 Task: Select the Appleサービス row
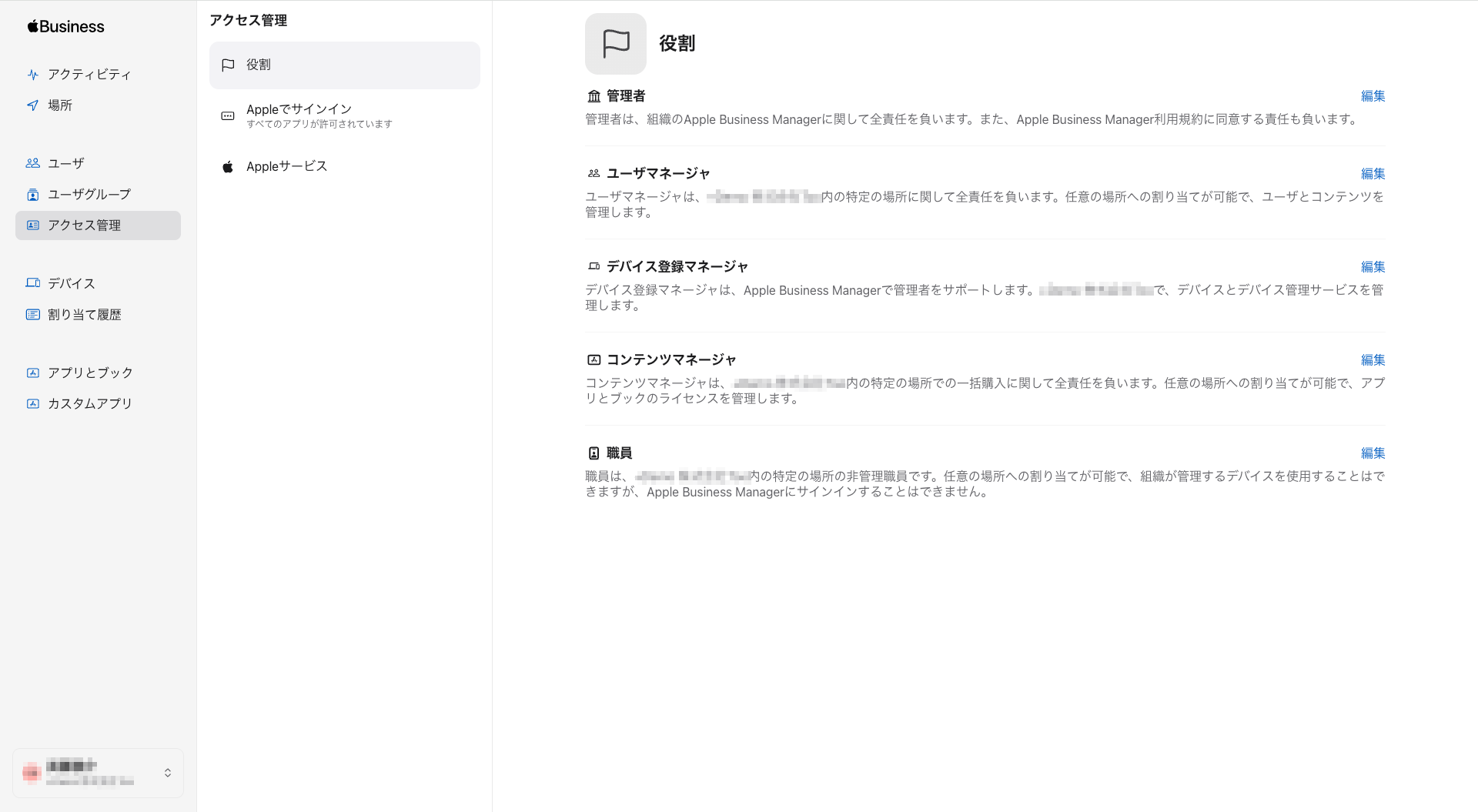click(x=345, y=167)
